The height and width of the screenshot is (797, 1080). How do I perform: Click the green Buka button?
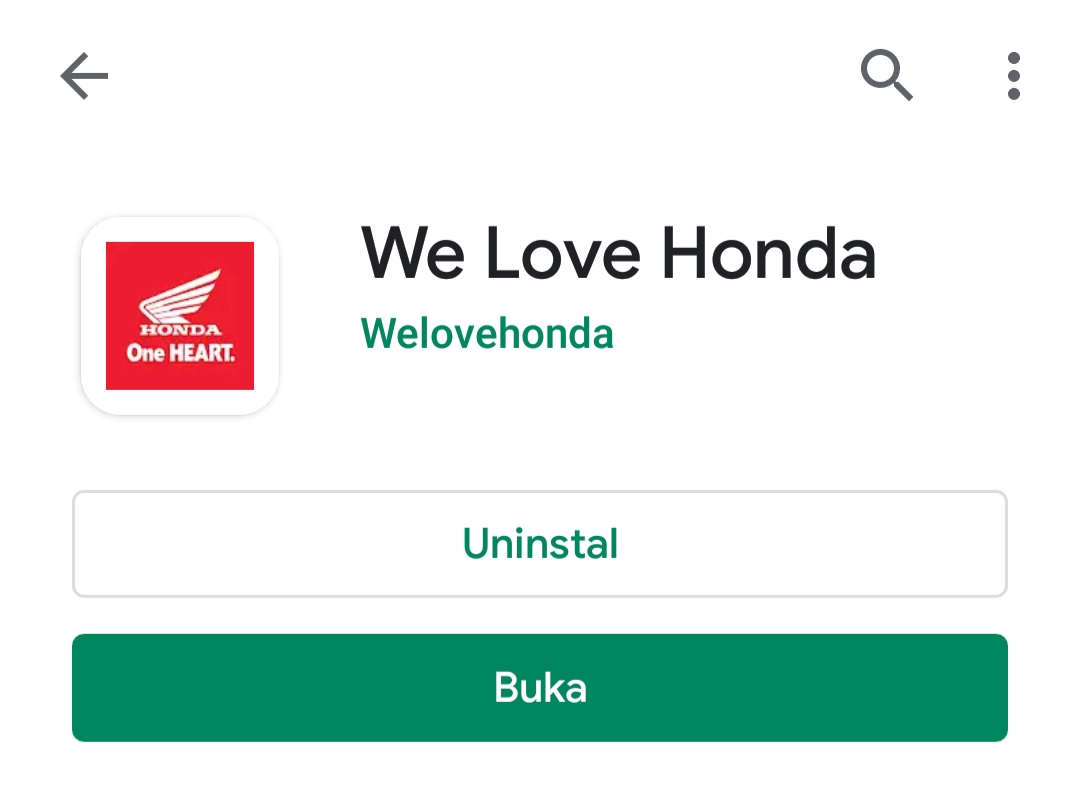click(540, 687)
